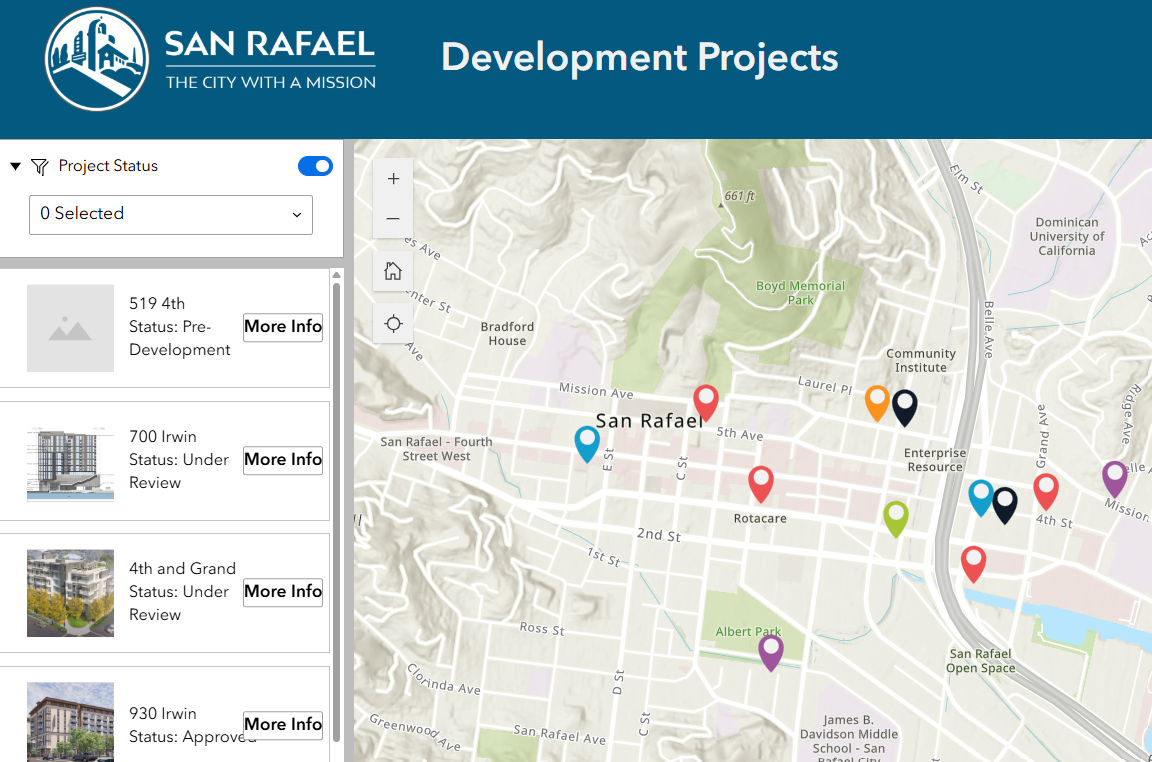This screenshot has height=762, width=1152.
Task: Click '519 4th' project title
Action: [157, 303]
